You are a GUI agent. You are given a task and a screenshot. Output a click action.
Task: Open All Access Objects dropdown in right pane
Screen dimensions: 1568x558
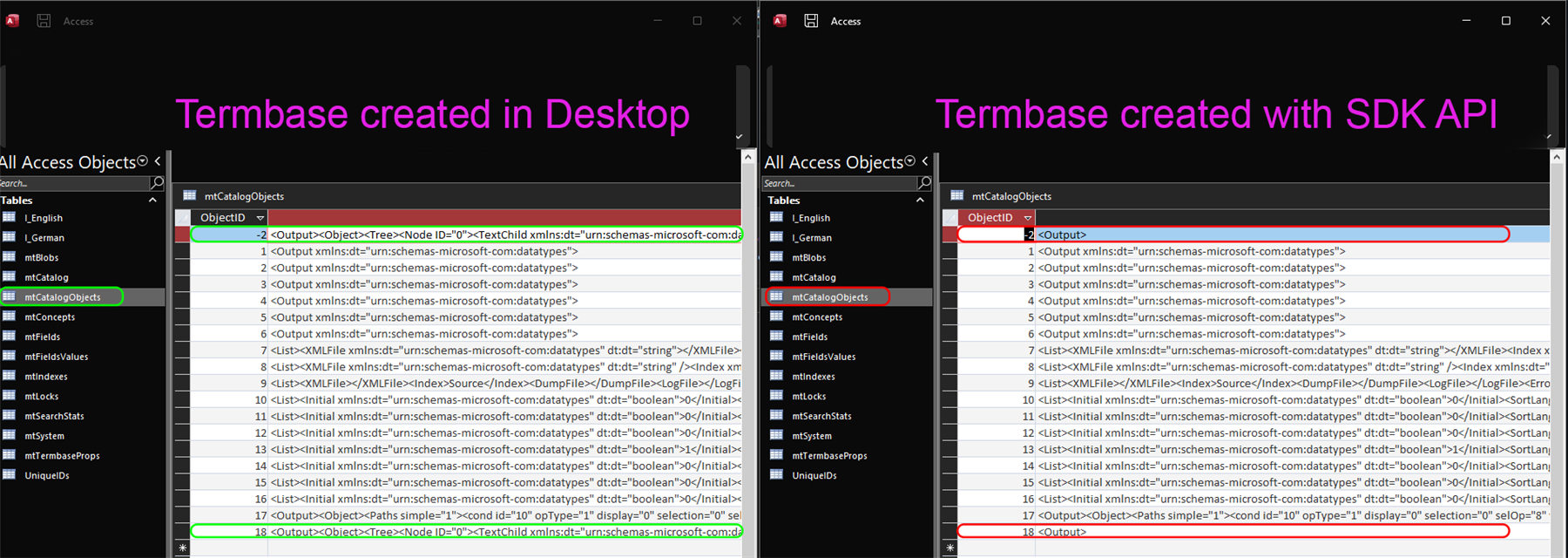pos(909,161)
